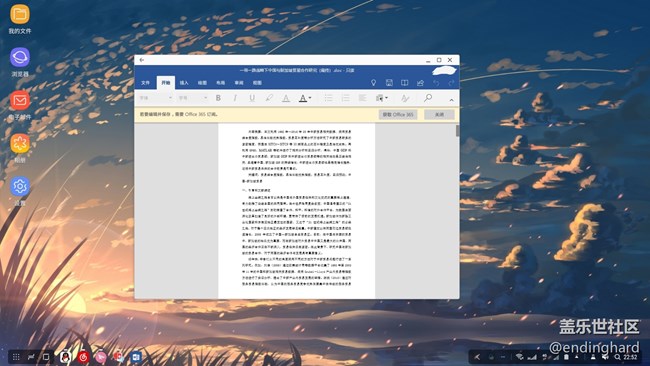Click the document vertical scrollbar thumb

tap(458, 131)
